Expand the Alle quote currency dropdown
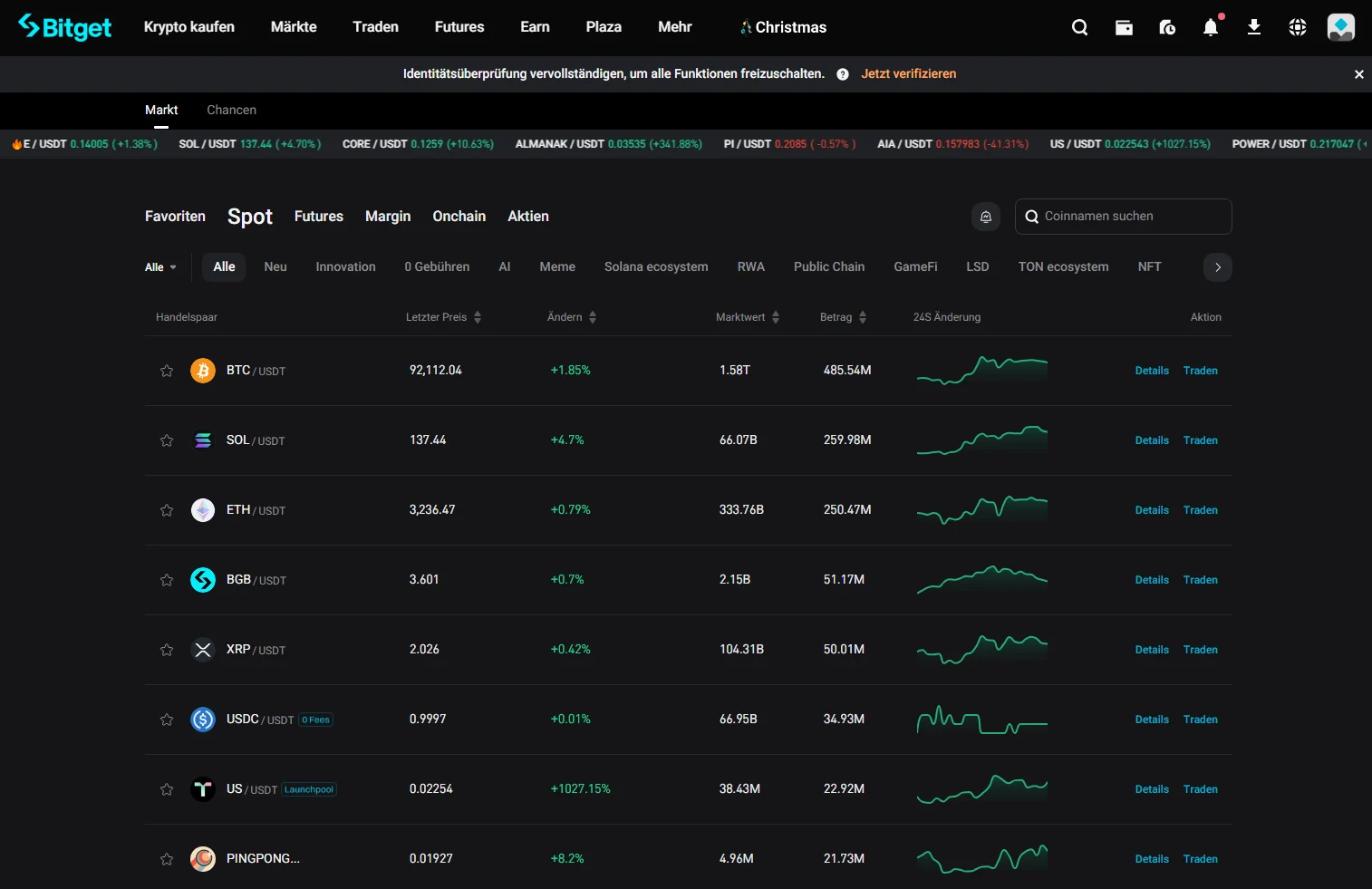This screenshot has width=1372, height=889. coord(160,267)
